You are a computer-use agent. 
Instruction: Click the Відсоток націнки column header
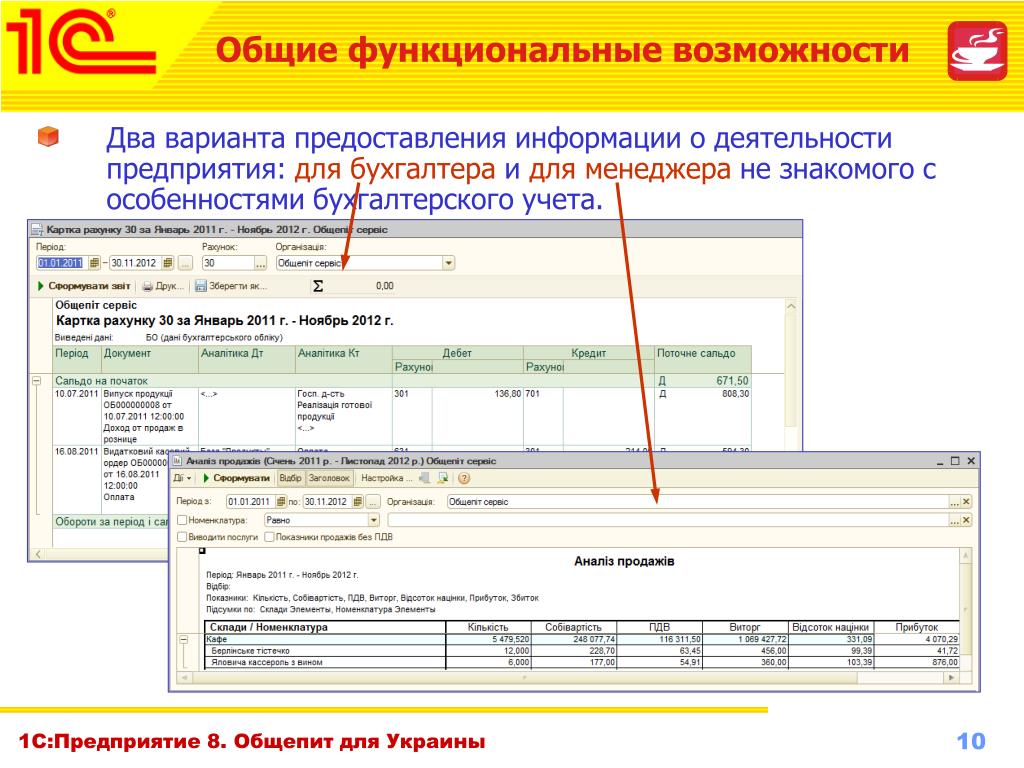831,627
